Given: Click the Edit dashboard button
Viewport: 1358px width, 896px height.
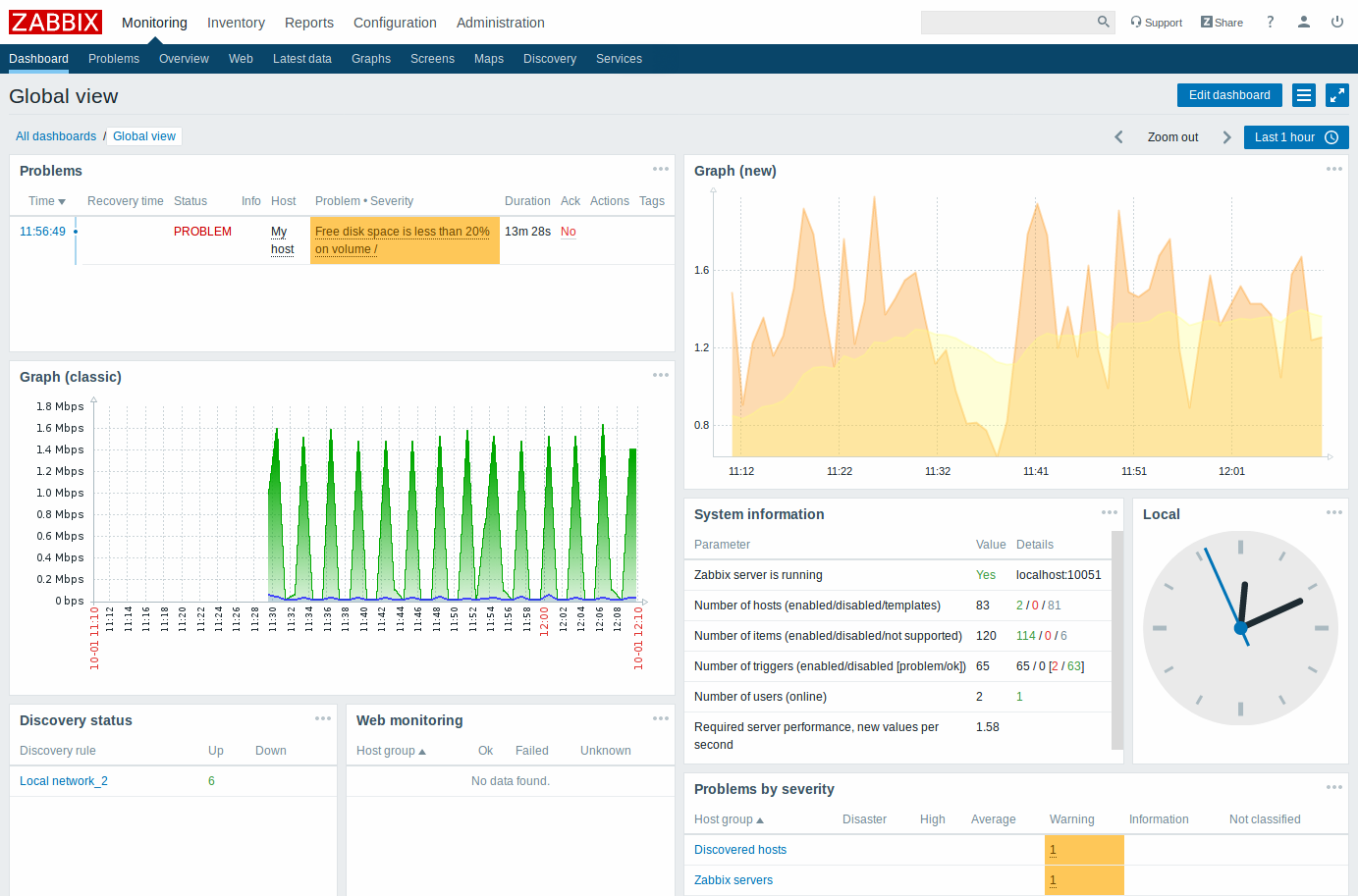Looking at the screenshot, I should [x=1229, y=95].
